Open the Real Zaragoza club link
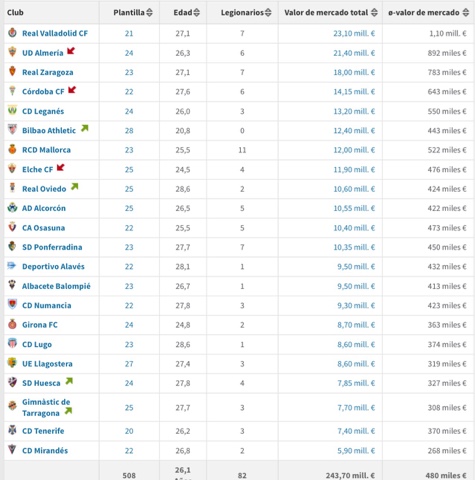This screenshot has width=475, height=480. coord(48,72)
